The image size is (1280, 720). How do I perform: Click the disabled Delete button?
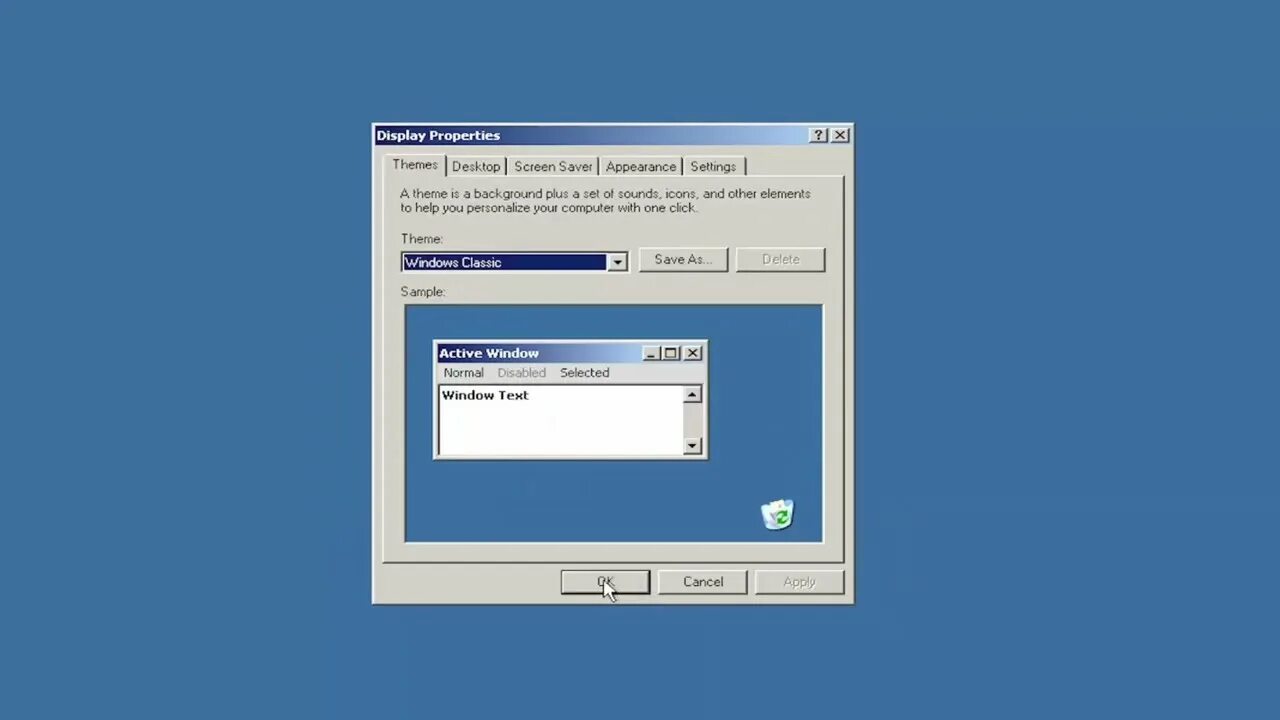click(x=780, y=259)
